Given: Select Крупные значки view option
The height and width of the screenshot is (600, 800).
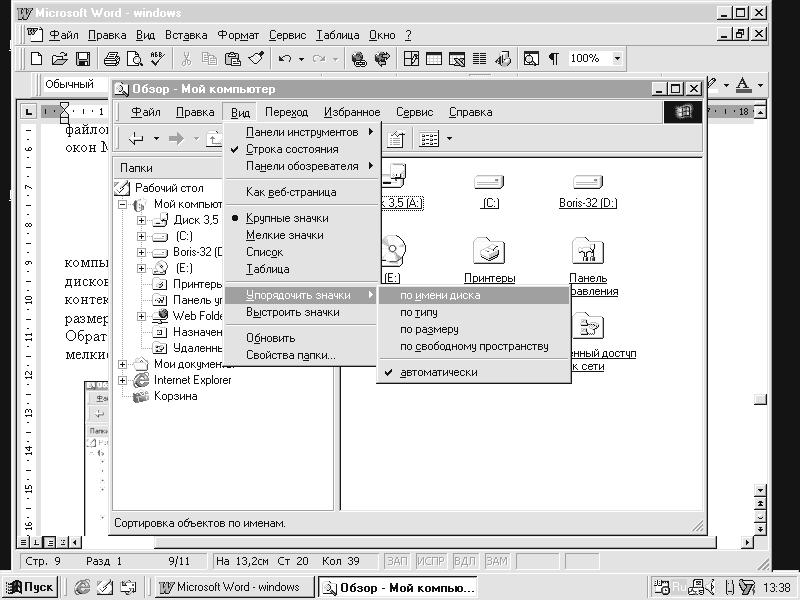Looking at the screenshot, I should [302, 218].
